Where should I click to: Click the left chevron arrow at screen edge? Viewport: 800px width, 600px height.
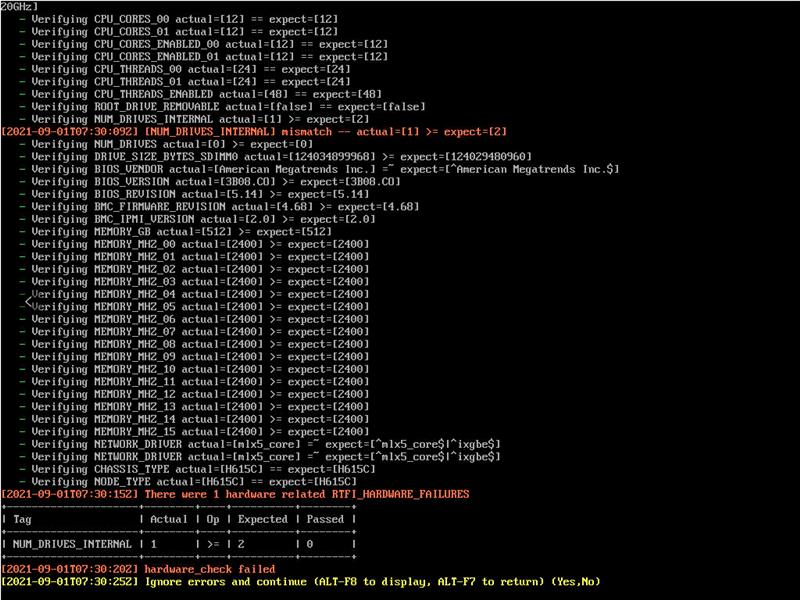[30, 300]
